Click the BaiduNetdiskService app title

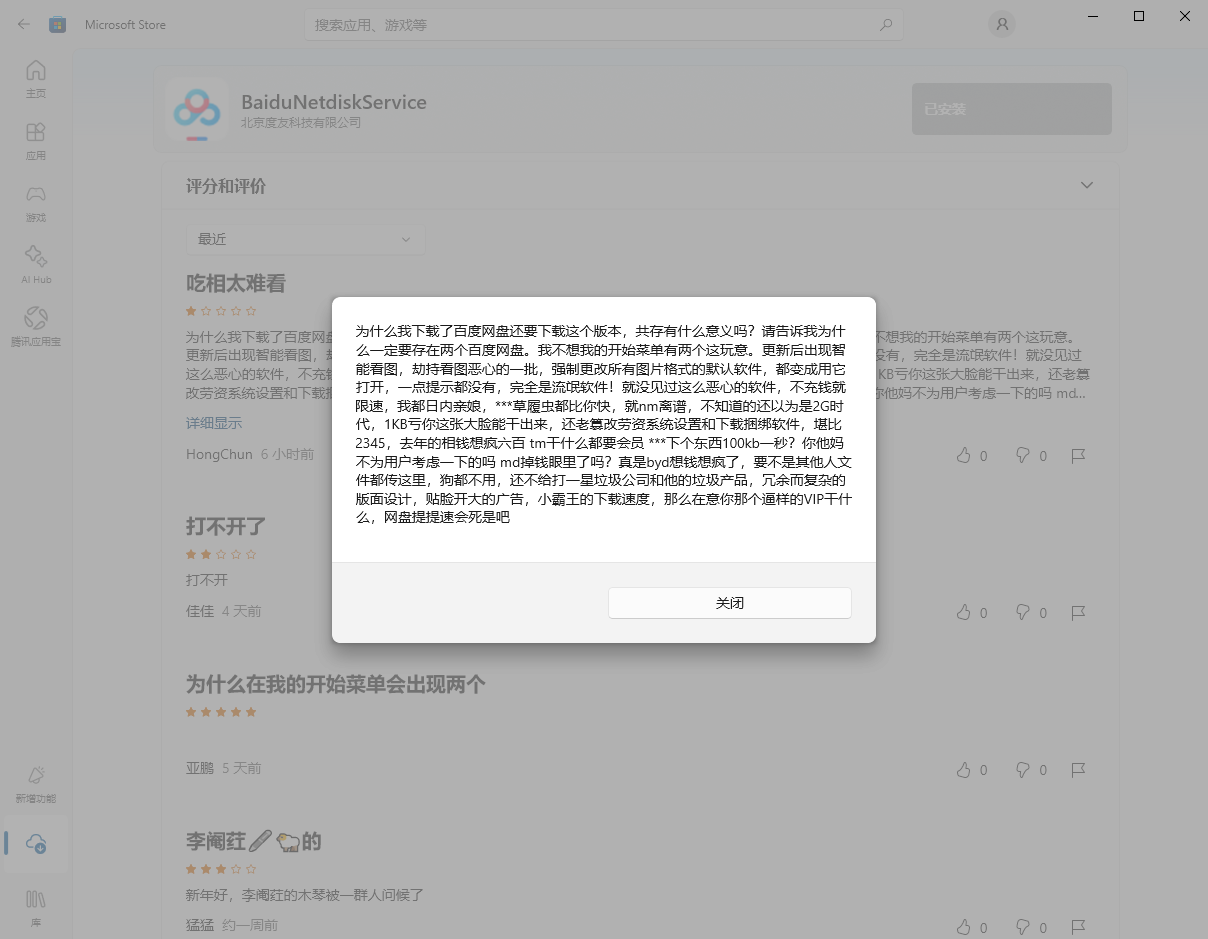point(334,102)
